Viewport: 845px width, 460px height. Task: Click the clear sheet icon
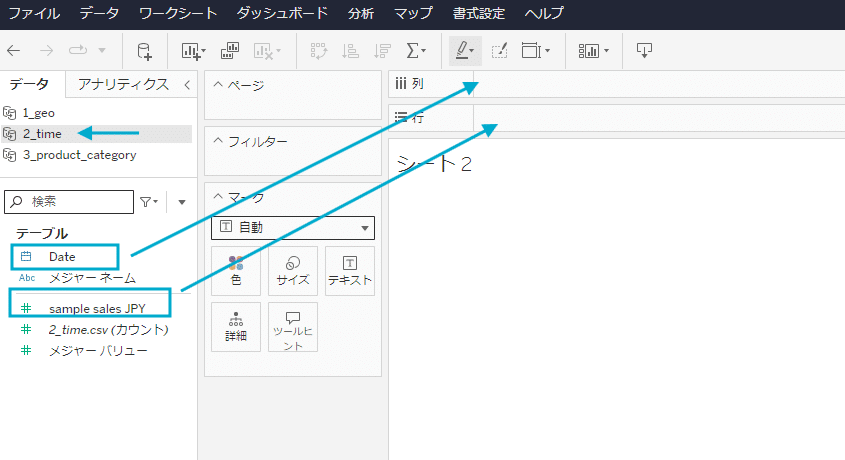coord(262,51)
